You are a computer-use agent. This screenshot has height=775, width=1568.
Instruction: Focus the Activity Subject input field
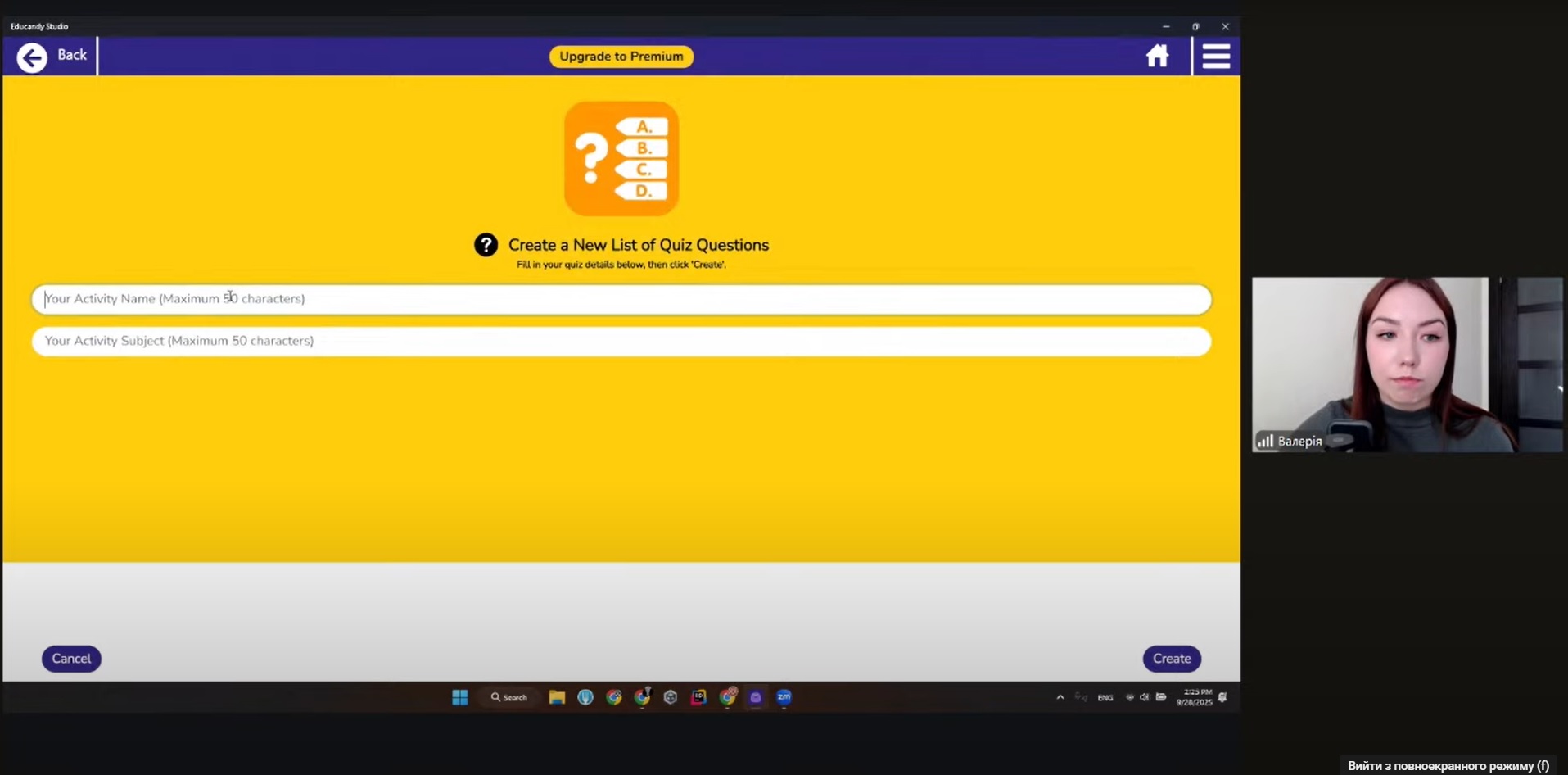tap(621, 341)
